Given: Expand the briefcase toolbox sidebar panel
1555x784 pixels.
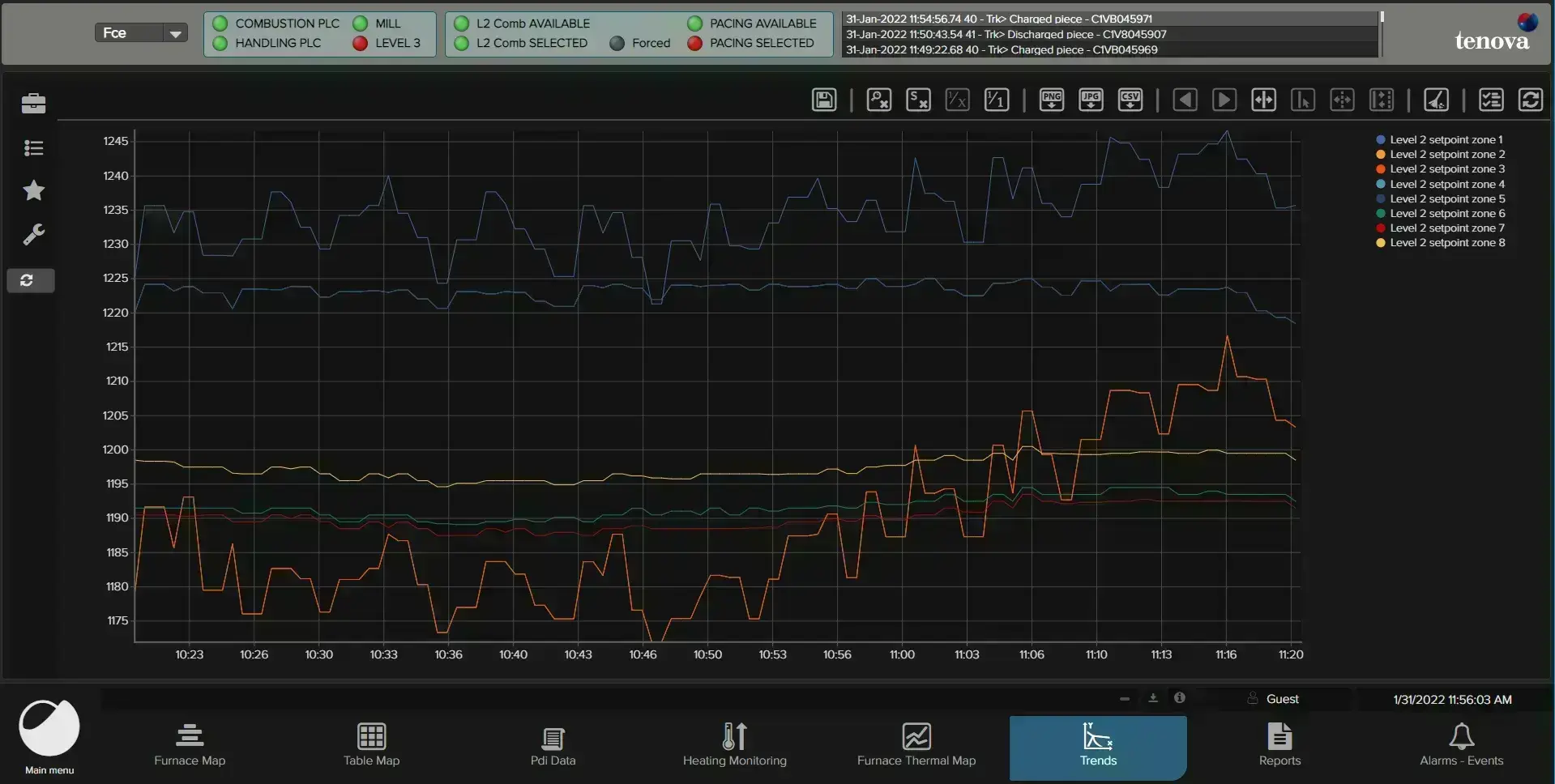Looking at the screenshot, I should coord(33,103).
